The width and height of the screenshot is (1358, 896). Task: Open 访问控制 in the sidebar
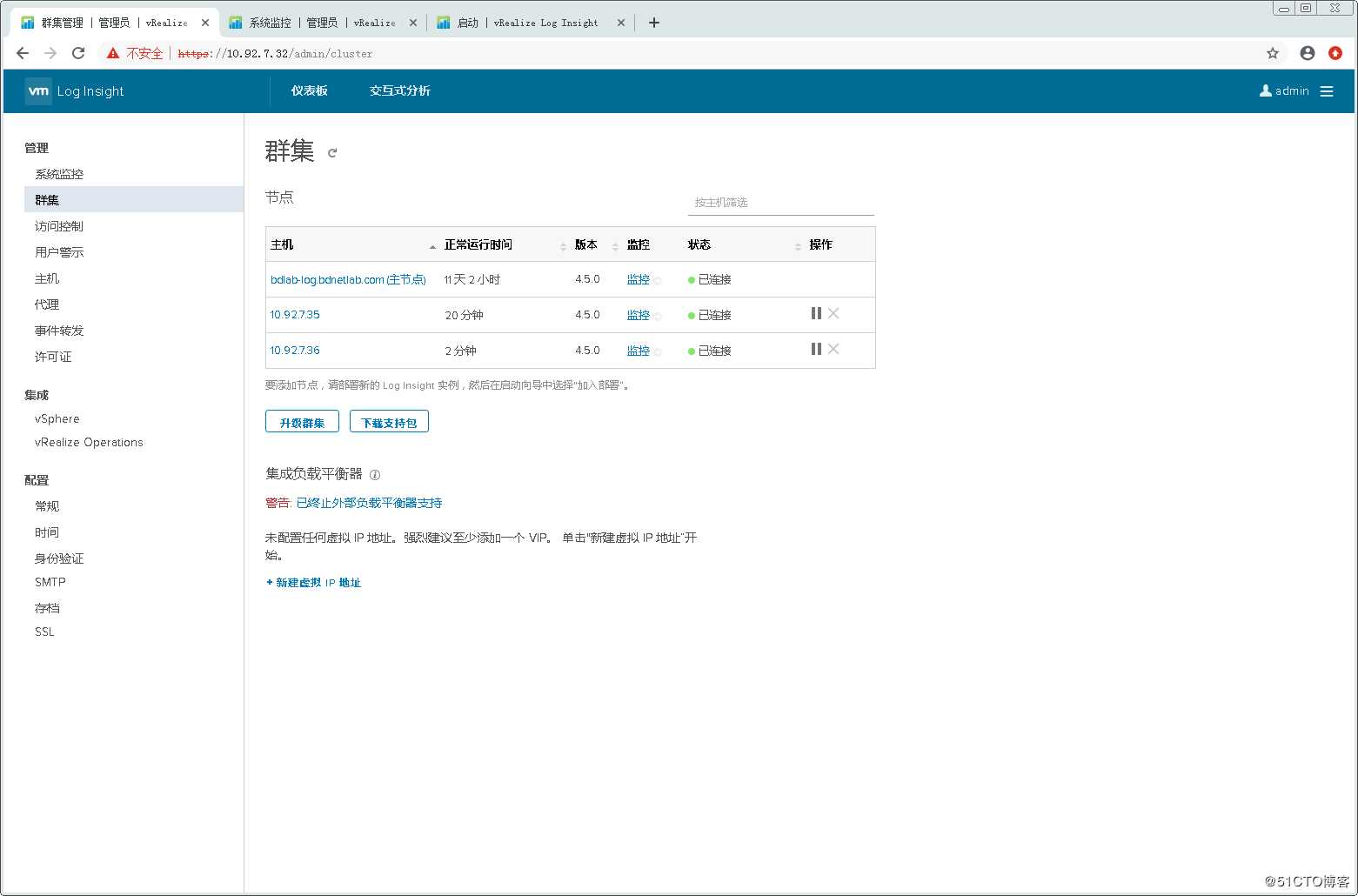coord(59,226)
